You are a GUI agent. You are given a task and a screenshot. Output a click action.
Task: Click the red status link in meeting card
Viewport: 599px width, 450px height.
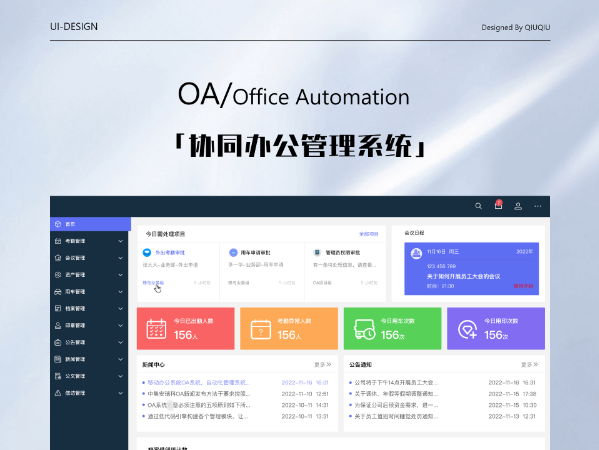click(x=523, y=286)
